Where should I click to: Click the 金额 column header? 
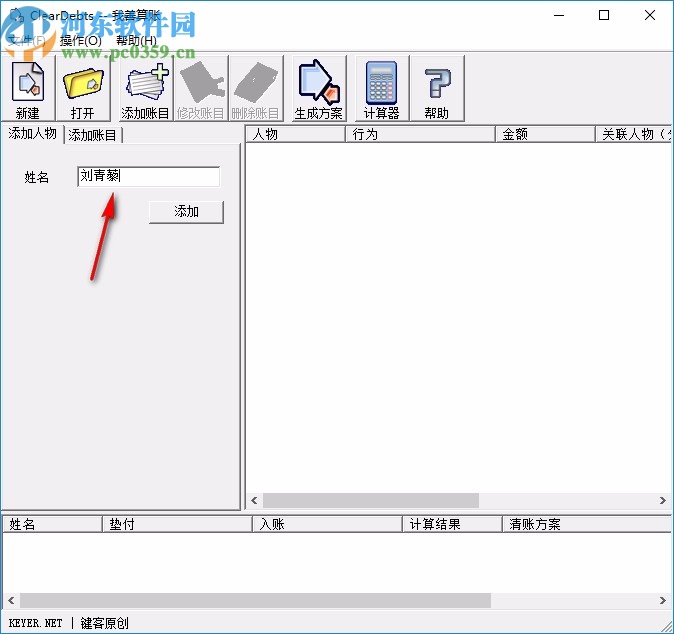click(545, 135)
